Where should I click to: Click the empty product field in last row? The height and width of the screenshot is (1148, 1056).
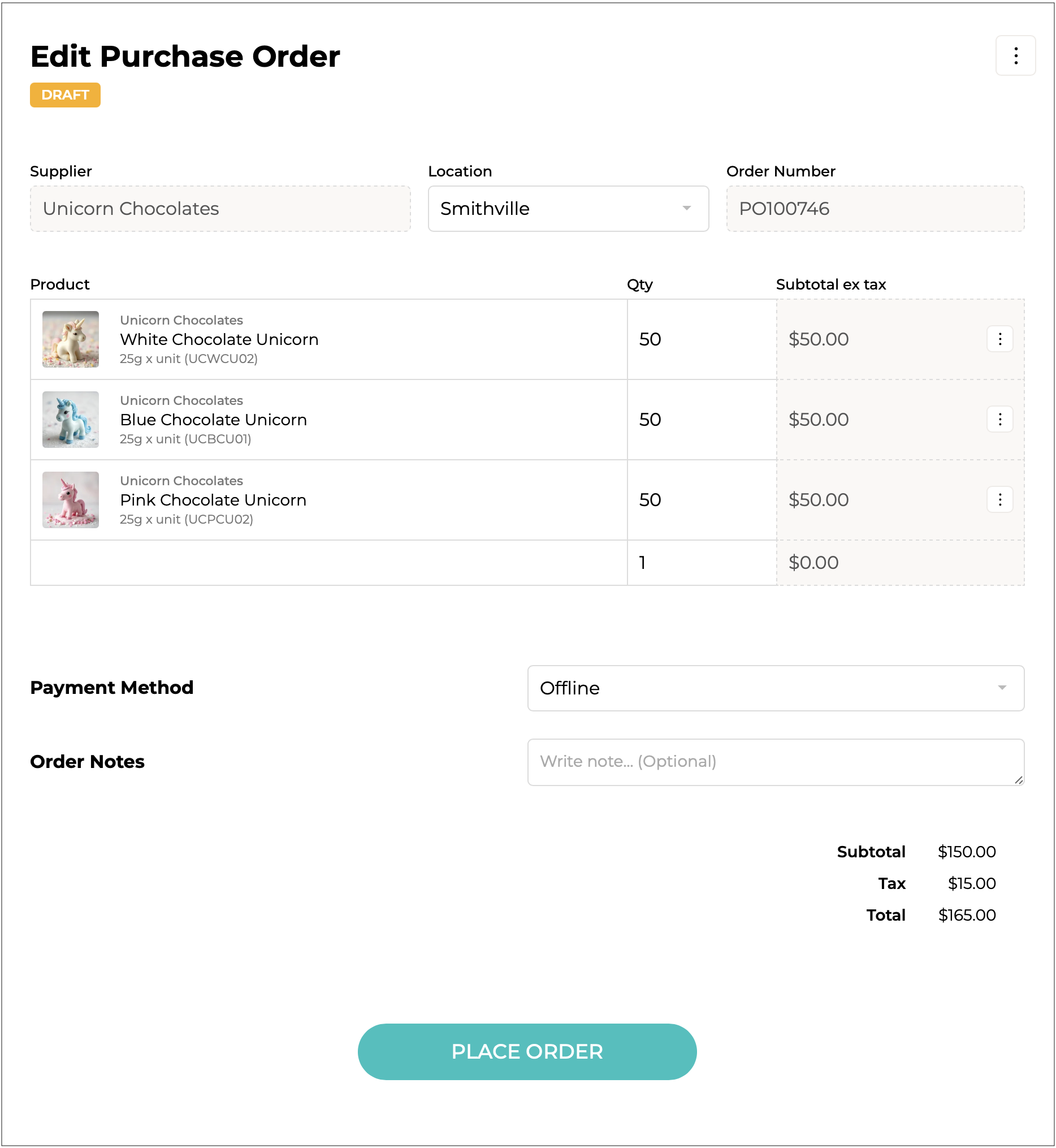point(328,563)
